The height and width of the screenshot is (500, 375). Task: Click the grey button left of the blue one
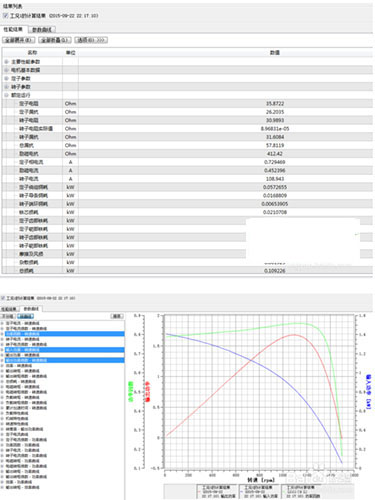coord(8,316)
